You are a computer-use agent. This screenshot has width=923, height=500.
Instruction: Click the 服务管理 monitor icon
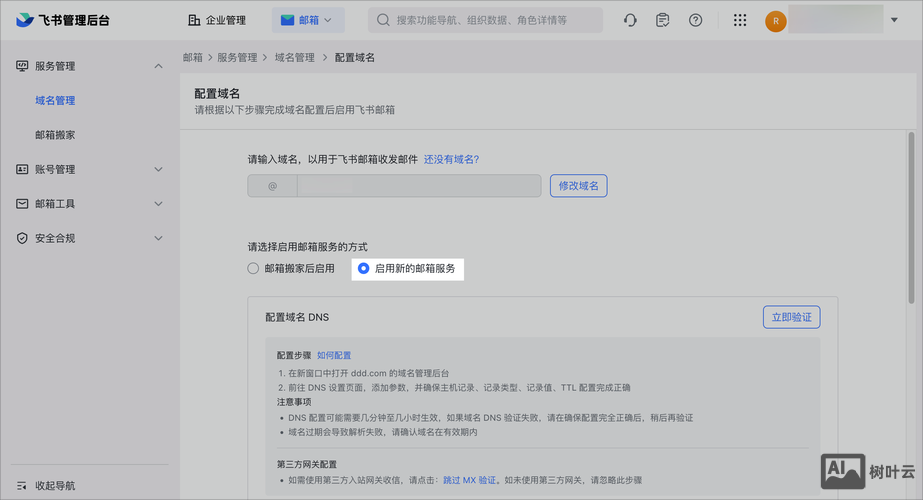click(x=22, y=66)
